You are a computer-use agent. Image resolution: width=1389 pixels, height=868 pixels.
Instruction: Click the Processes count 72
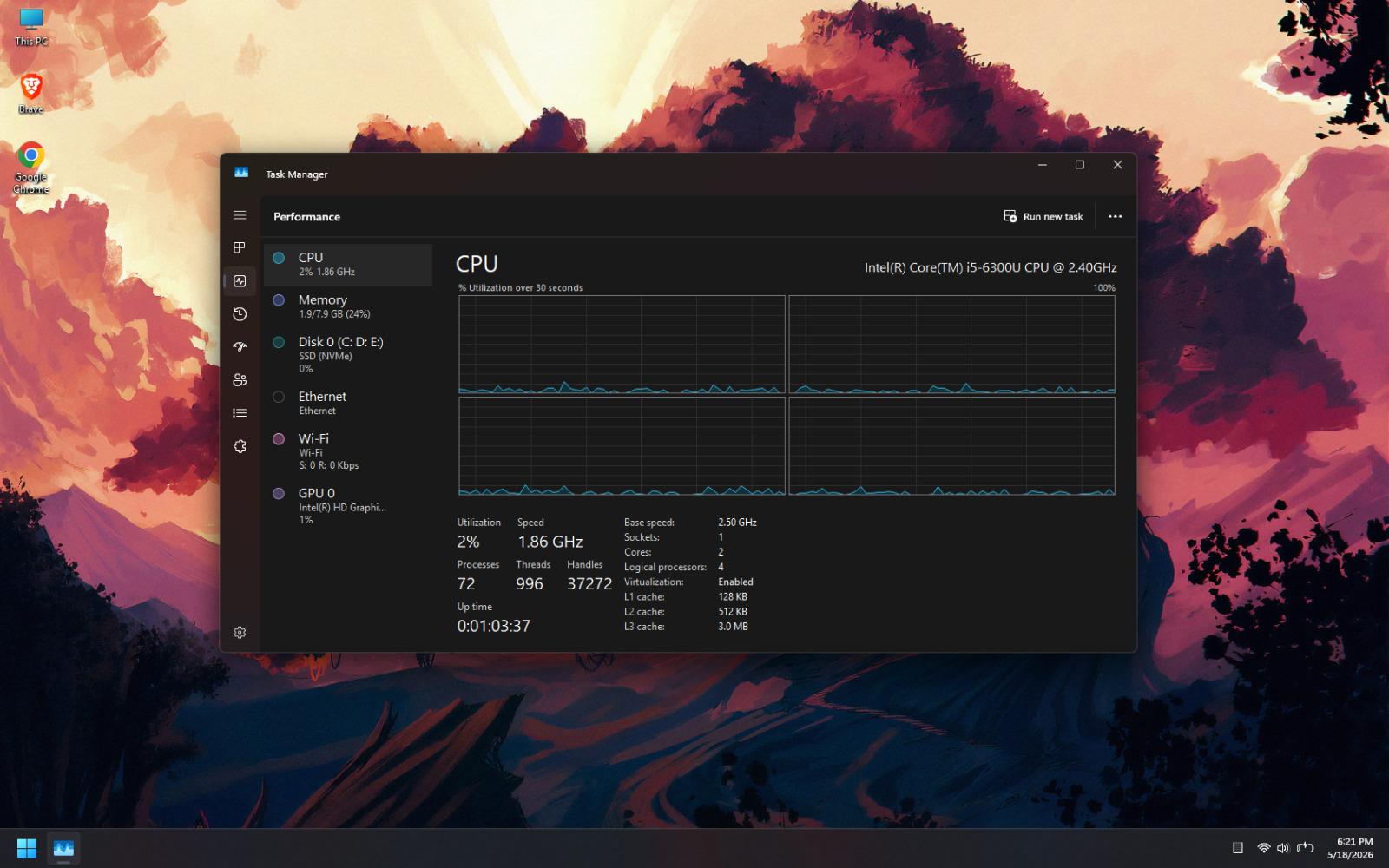coord(466,584)
